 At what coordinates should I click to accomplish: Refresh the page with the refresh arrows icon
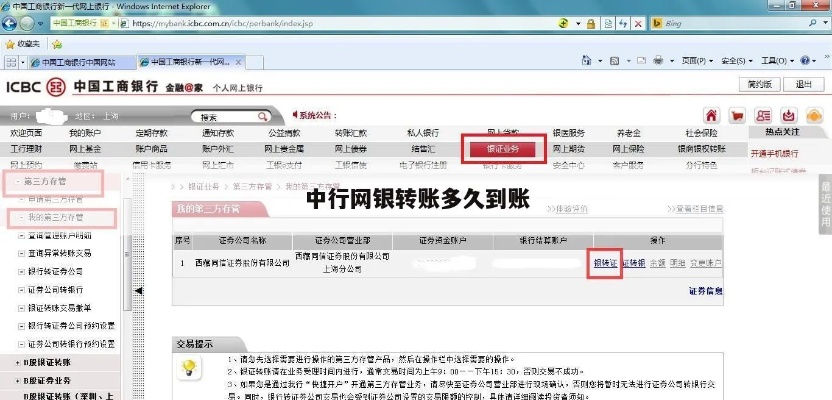[623, 23]
